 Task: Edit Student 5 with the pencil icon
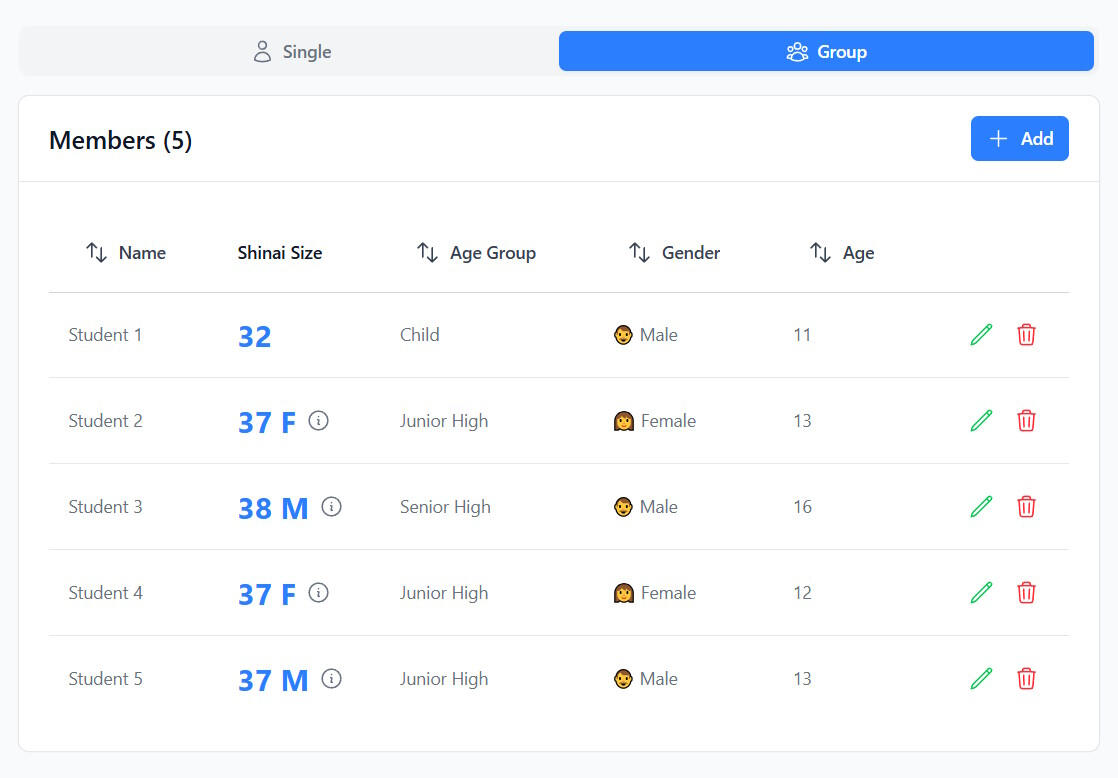point(981,679)
